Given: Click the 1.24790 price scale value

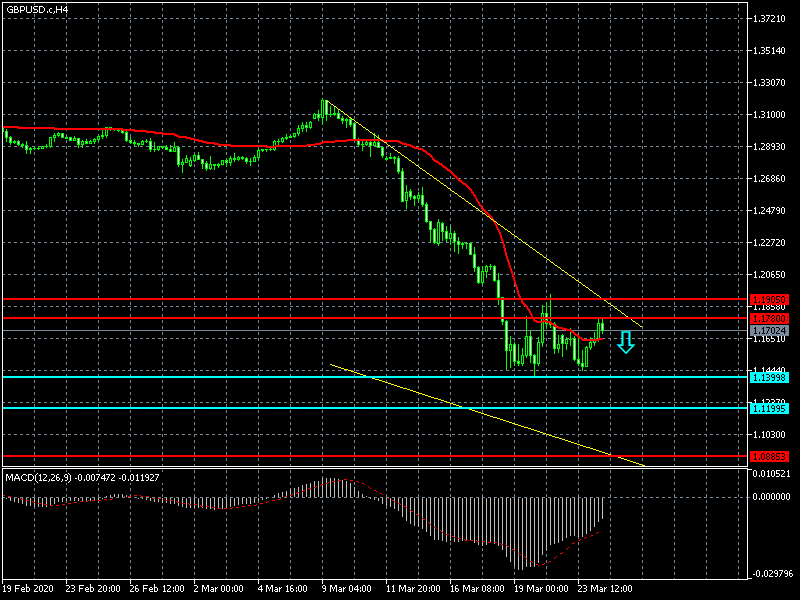Looking at the screenshot, I should point(770,211).
